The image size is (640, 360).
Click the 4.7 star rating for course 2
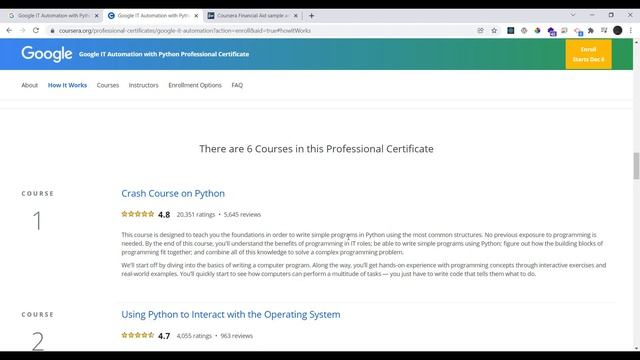click(138, 335)
